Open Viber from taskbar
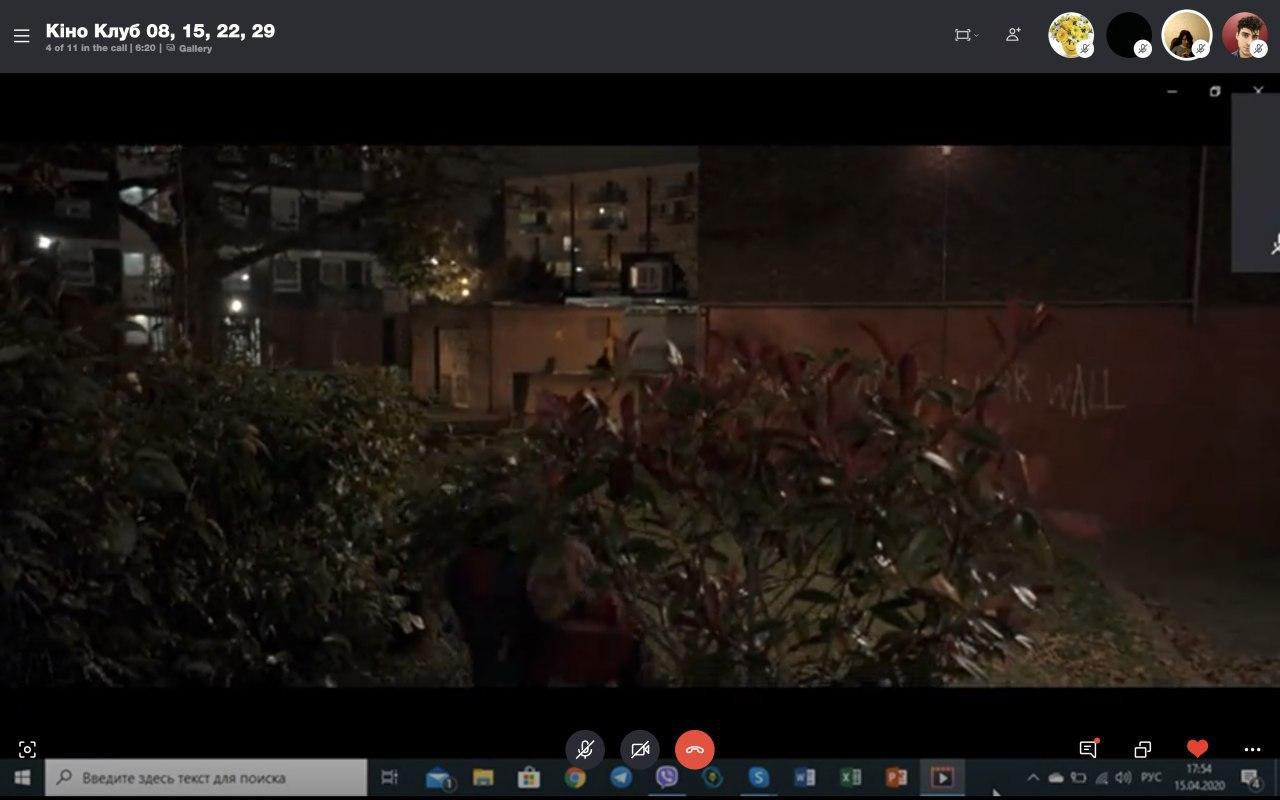This screenshot has width=1280, height=800. click(667, 777)
